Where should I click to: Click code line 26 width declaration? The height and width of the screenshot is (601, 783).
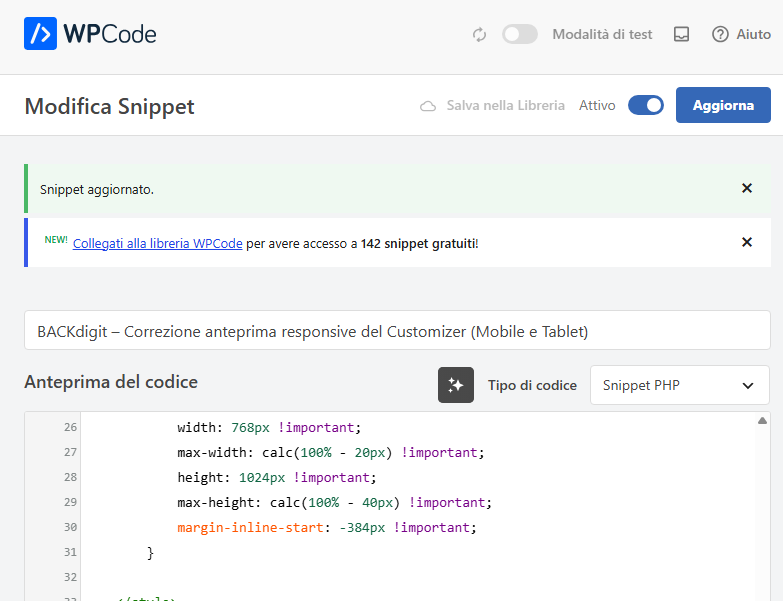[269, 428]
